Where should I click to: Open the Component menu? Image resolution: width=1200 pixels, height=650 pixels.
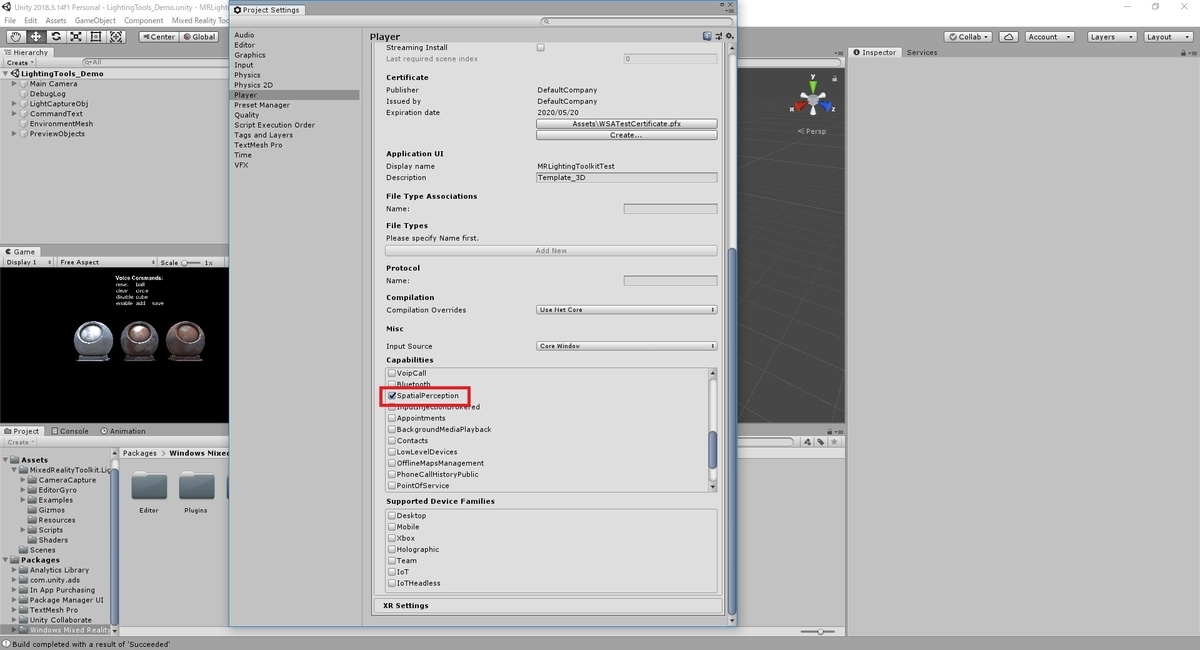(143, 20)
